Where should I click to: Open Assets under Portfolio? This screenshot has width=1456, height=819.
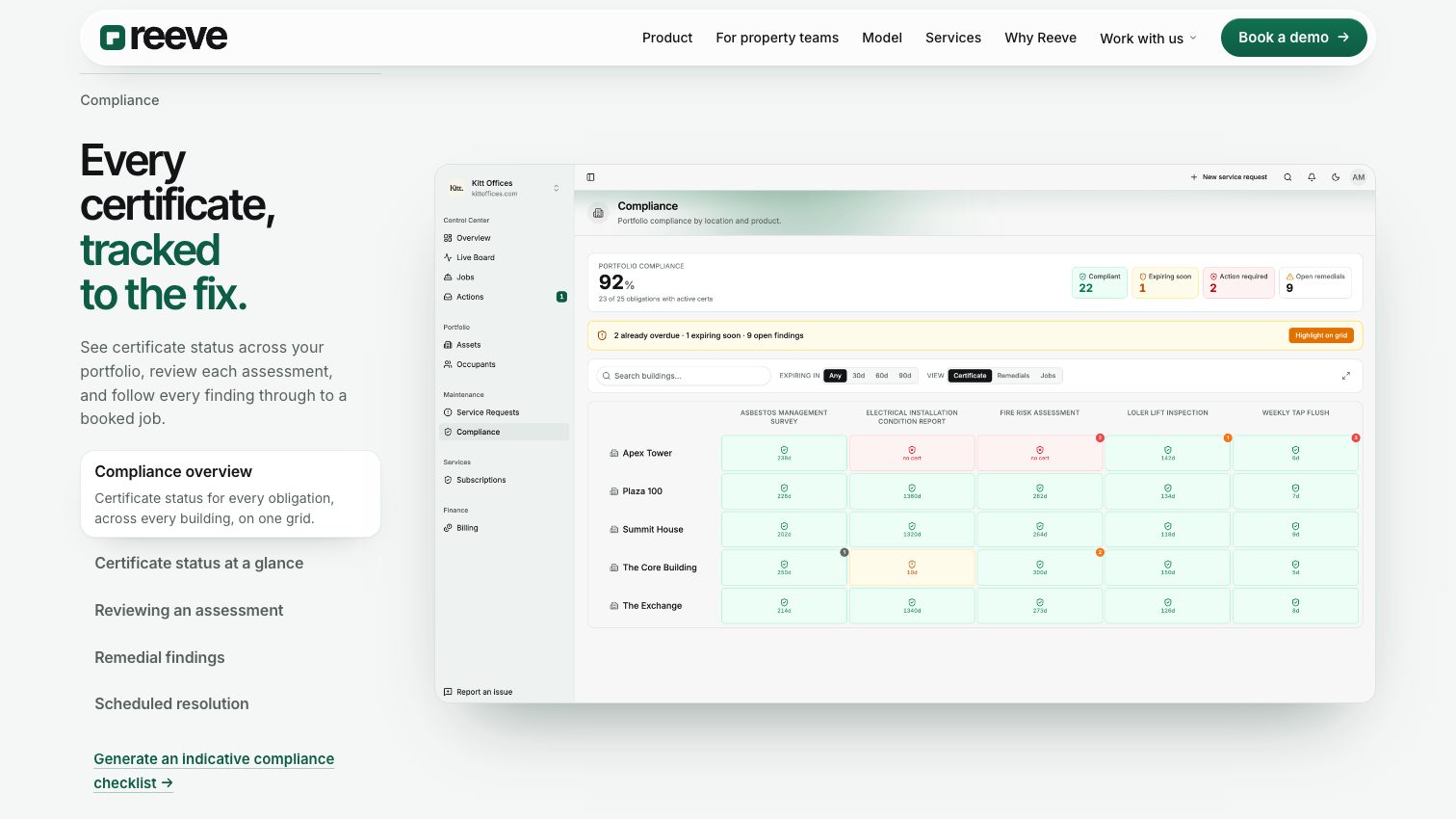pos(504,345)
